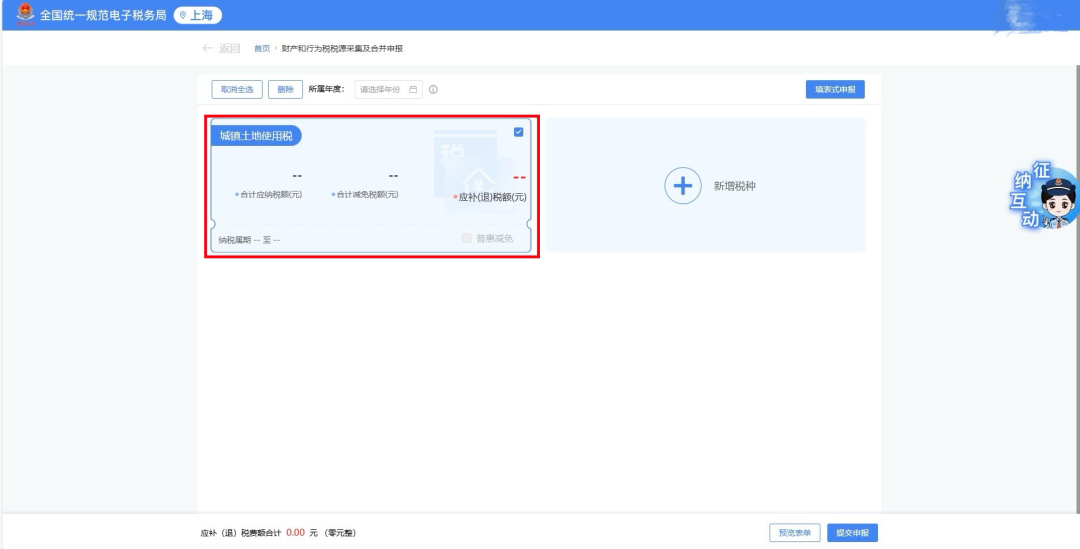Click the calendar icon in year field
The image size is (1080, 549).
[x=413, y=89]
